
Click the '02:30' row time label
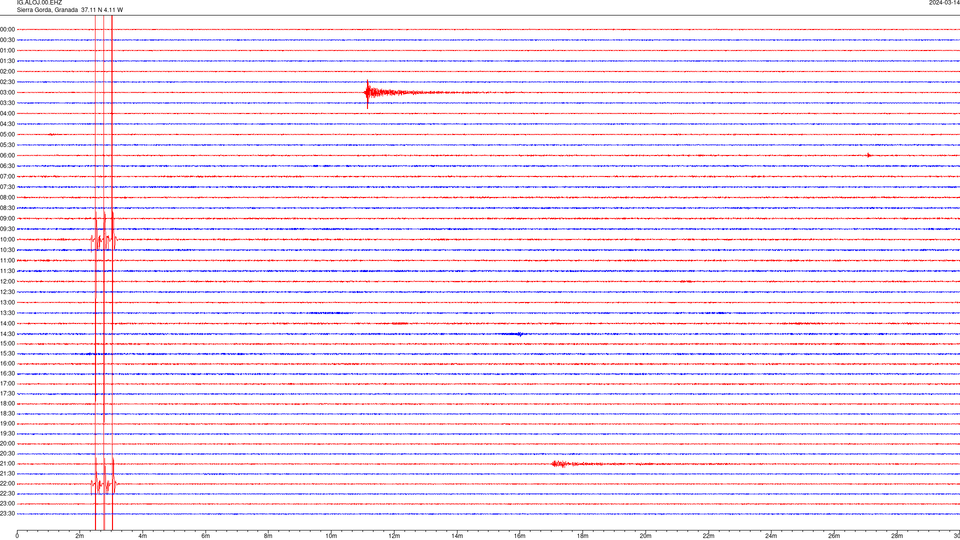click(x=7, y=82)
